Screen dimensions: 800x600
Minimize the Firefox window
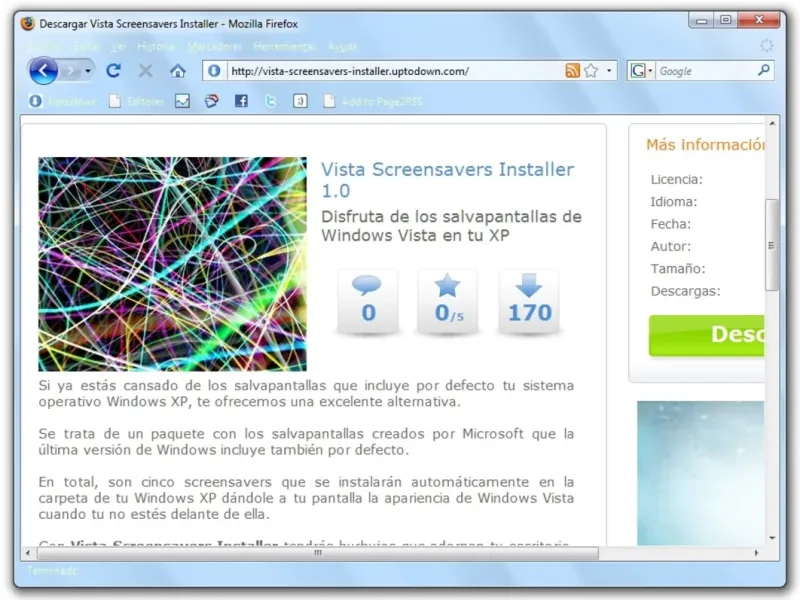click(x=702, y=20)
